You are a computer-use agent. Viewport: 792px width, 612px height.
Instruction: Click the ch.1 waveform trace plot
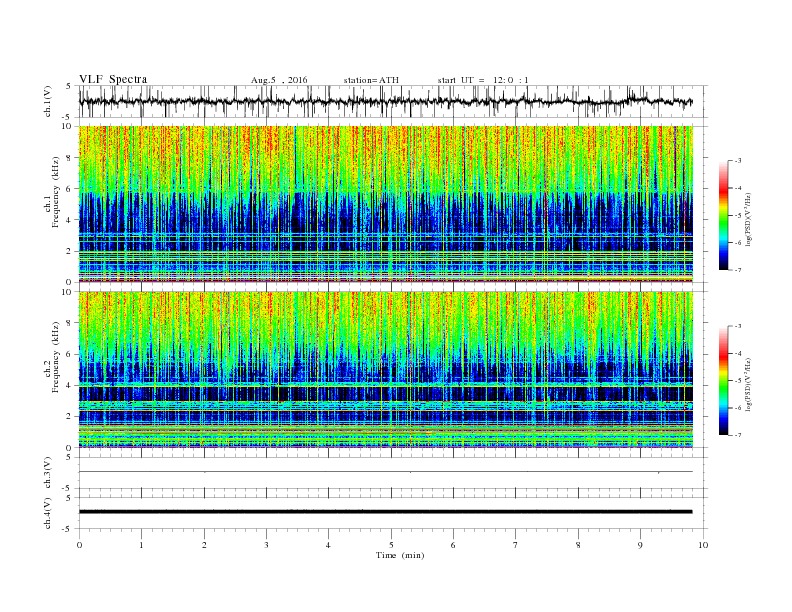click(x=385, y=101)
